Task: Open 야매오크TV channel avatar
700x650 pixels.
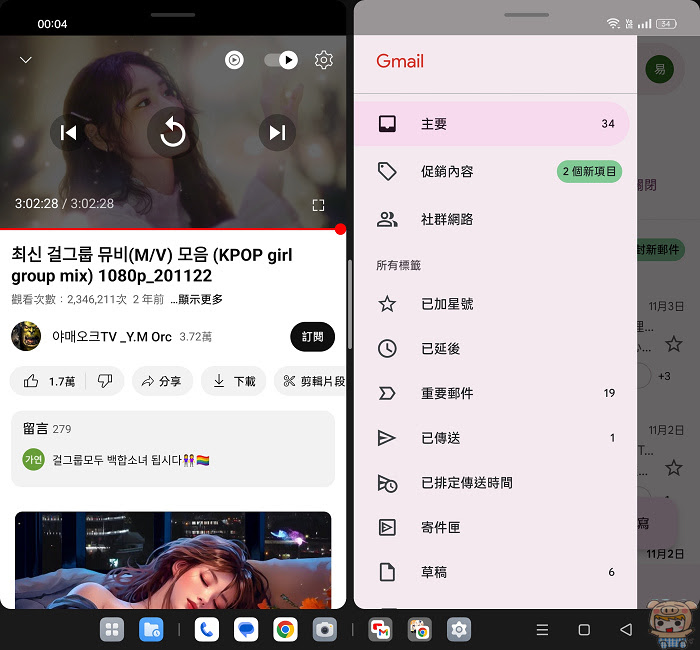Action: pyautogui.click(x=26, y=336)
